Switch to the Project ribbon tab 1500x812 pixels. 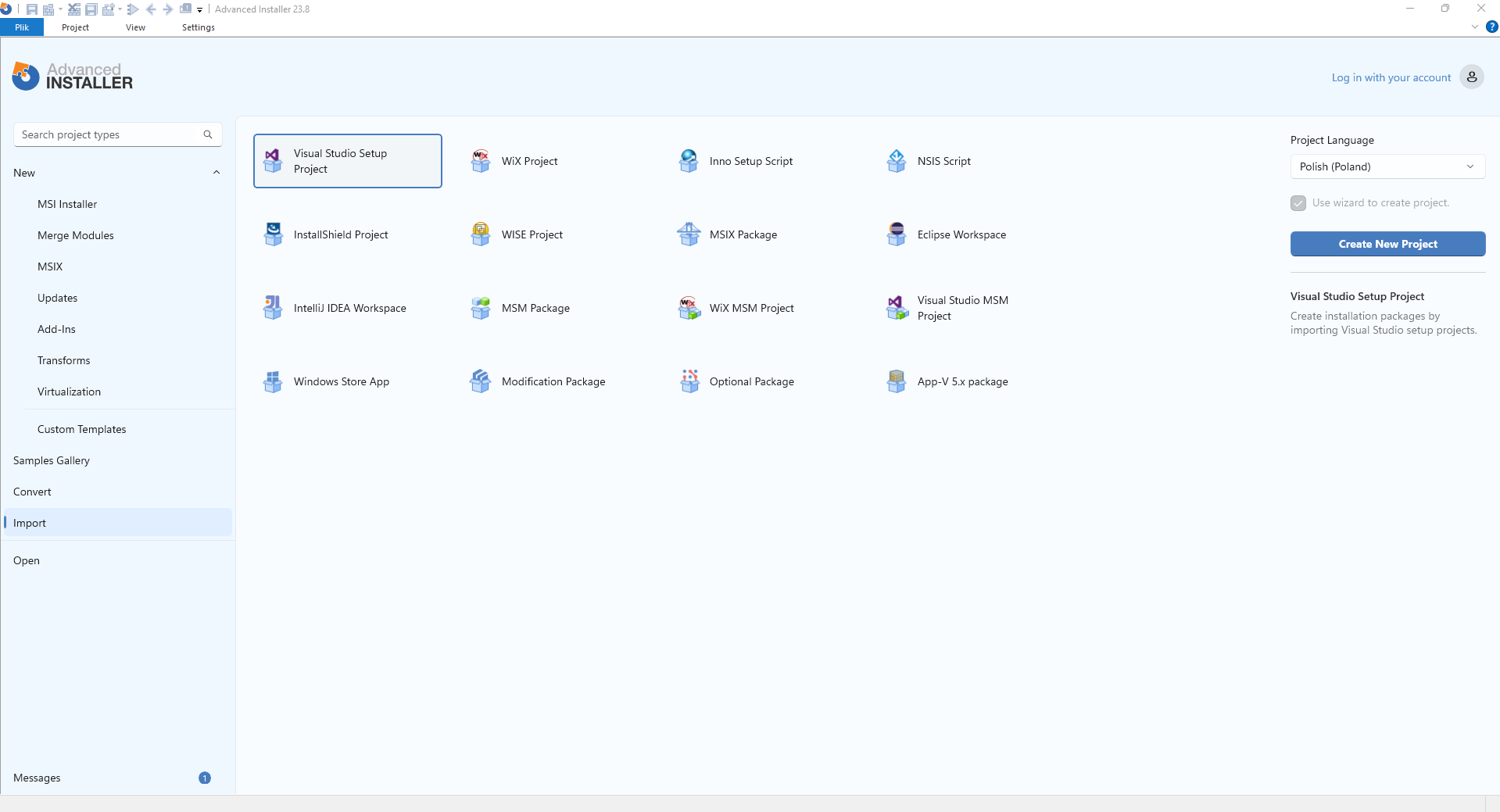(75, 27)
